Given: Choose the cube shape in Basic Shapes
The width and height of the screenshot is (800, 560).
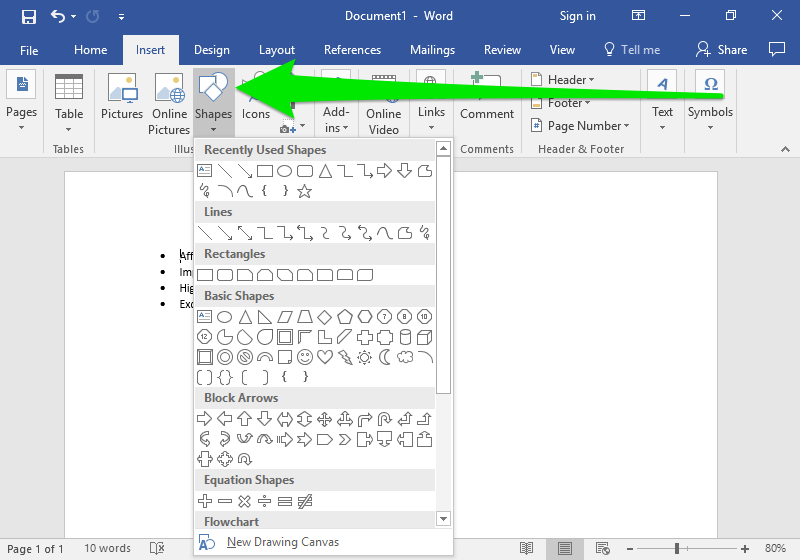Looking at the screenshot, I should click(x=424, y=337).
